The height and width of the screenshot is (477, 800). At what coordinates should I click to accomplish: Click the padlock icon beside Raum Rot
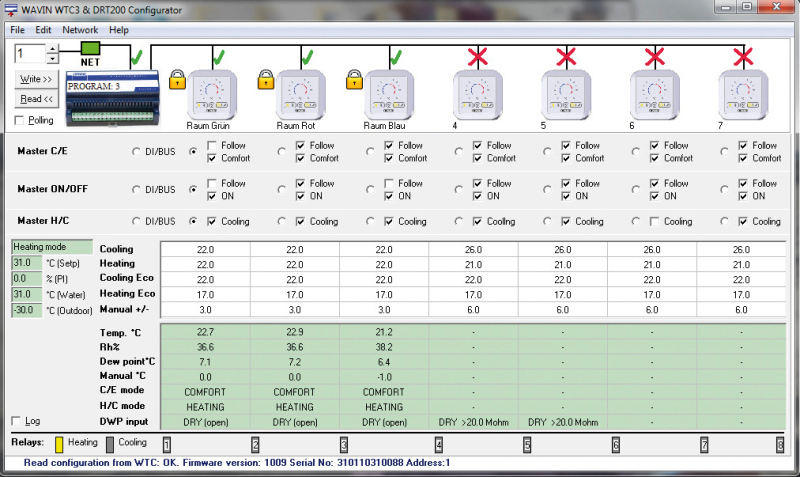pyautogui.click(x=266, y=80)
